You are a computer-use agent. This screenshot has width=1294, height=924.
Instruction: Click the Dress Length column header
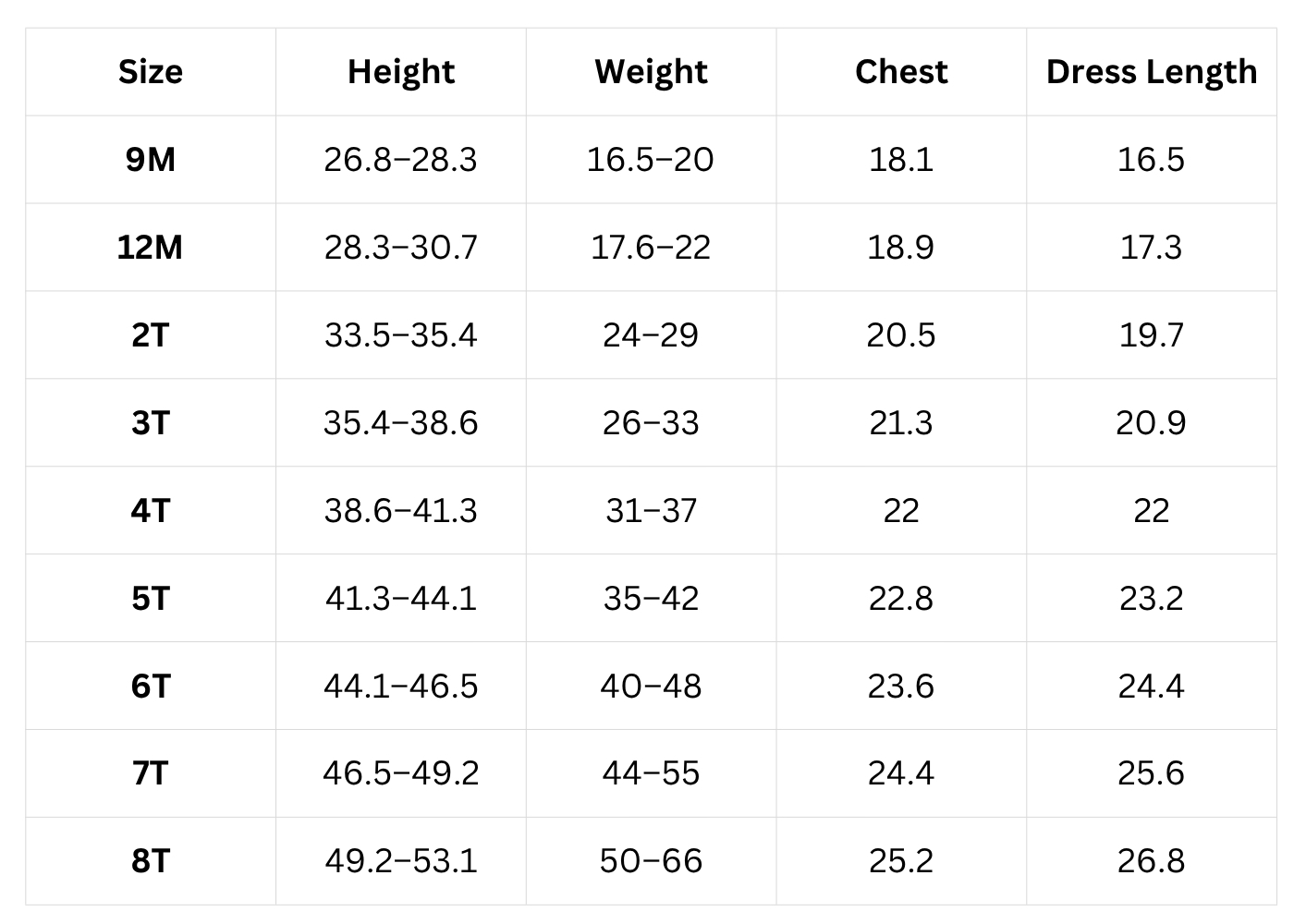pos(1151,72)
